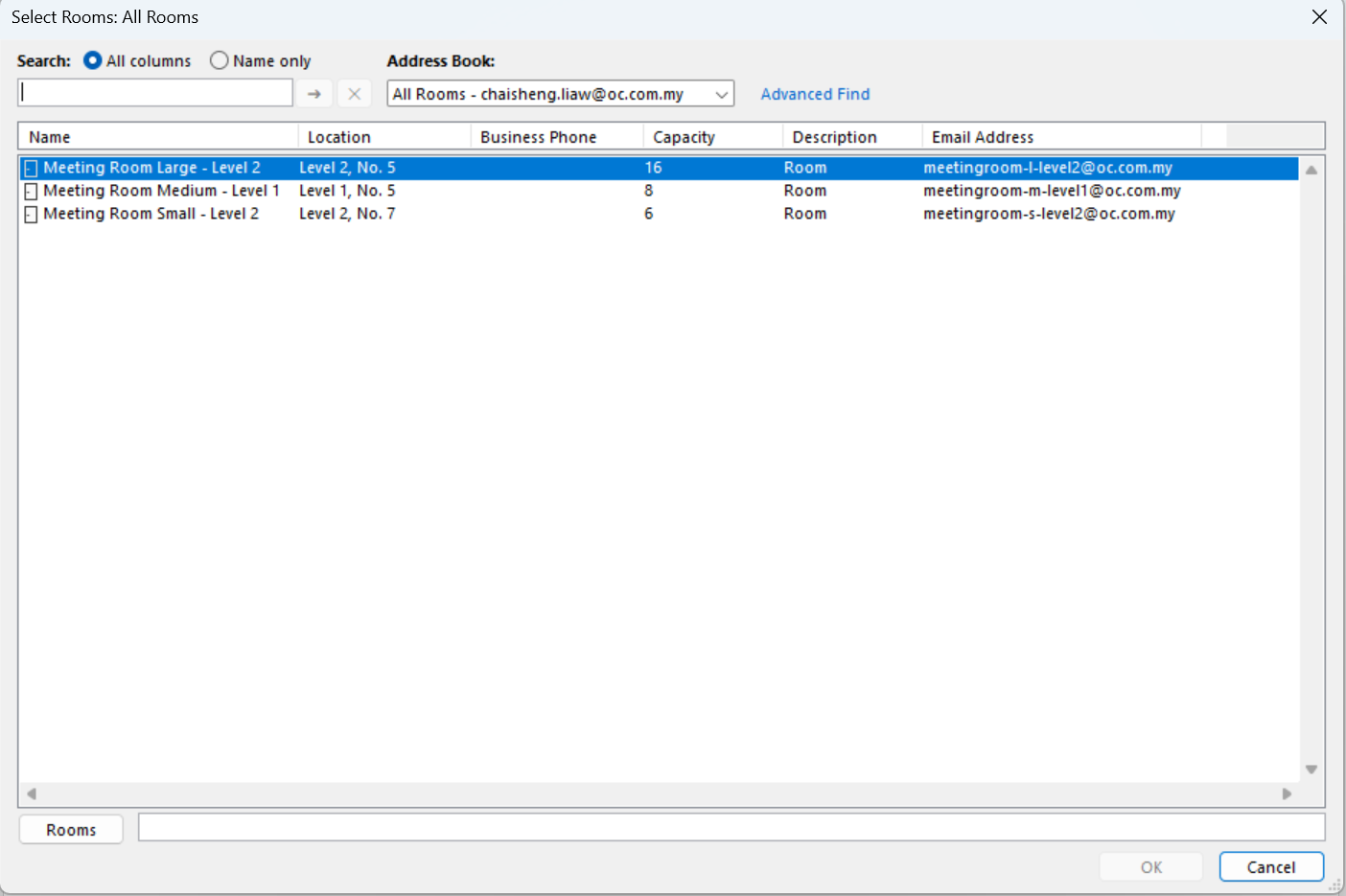Click the Meeting Room Small row icon
The image size is (1346, 896).
point(31,215)
